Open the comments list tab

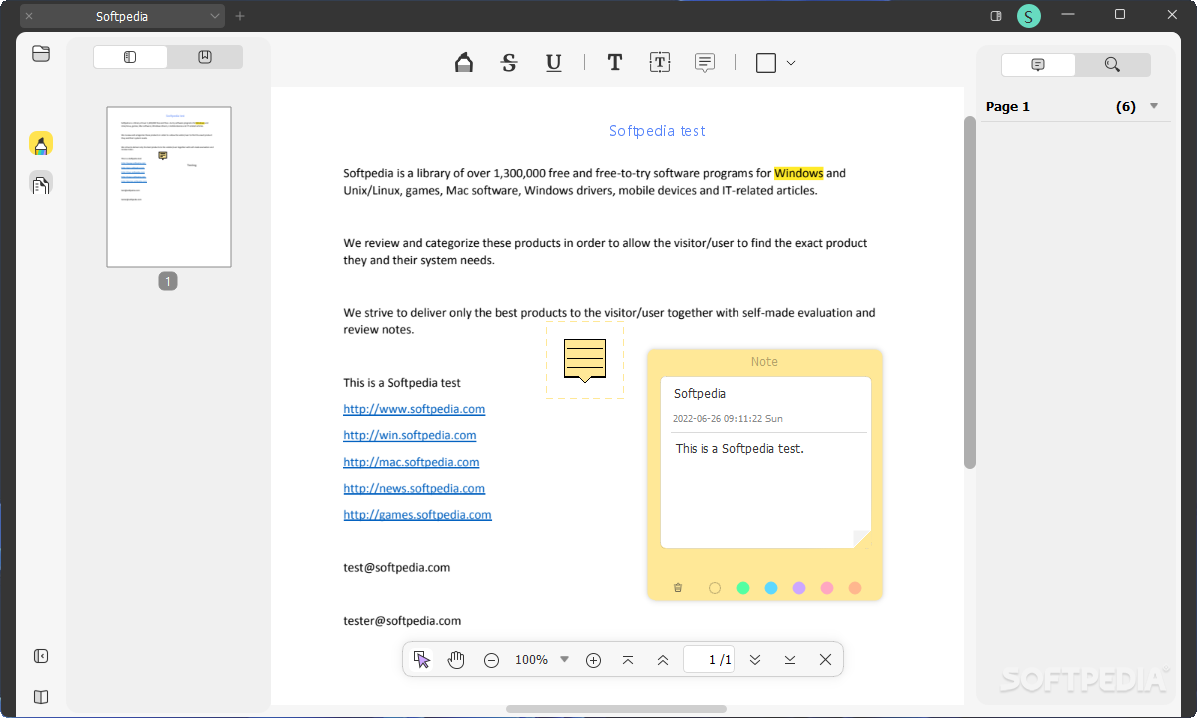(1037, 65)
